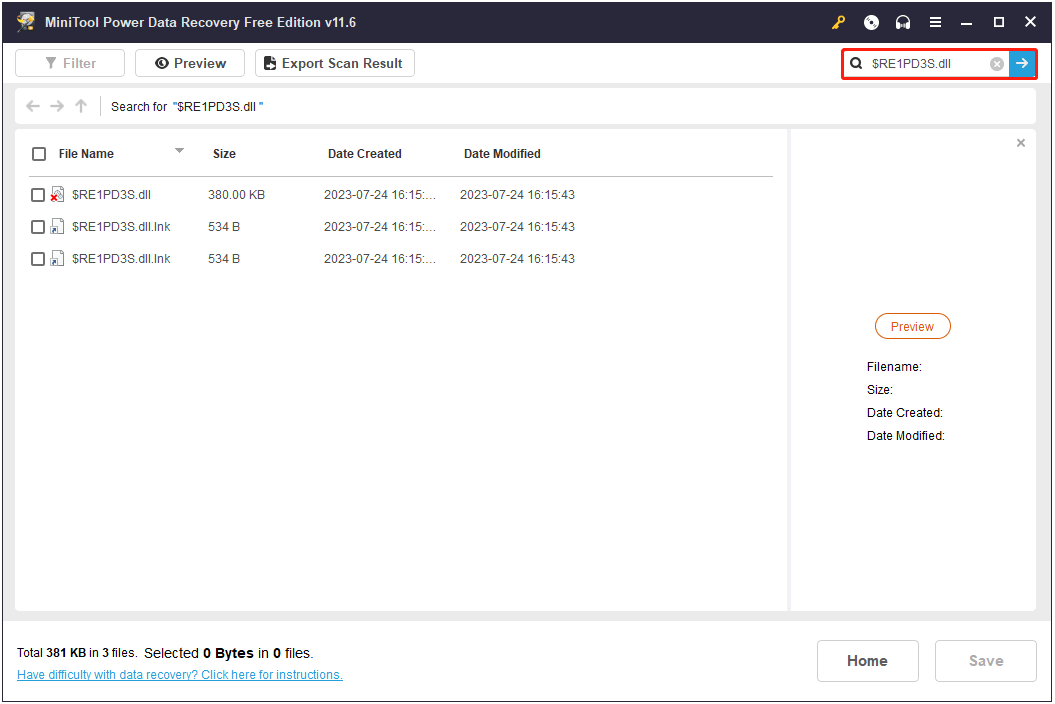
Task: Click the deleted file icon of $RE1PD3S.dll
Action: (57, 195)
